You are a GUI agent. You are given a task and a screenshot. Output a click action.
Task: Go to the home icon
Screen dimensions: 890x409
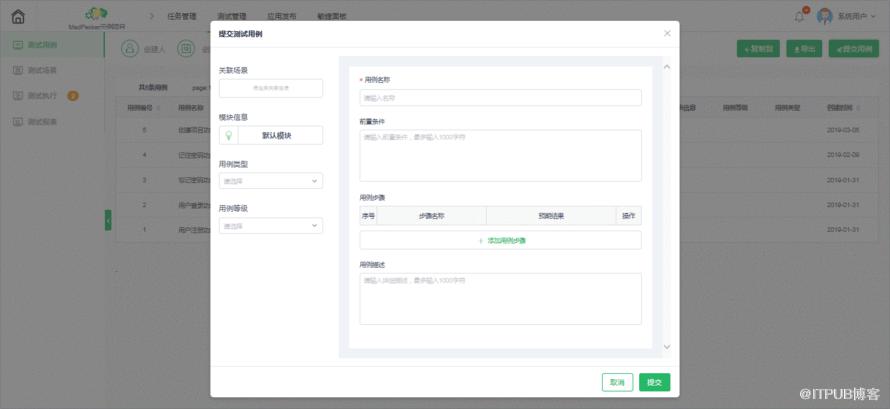[18, 16]
